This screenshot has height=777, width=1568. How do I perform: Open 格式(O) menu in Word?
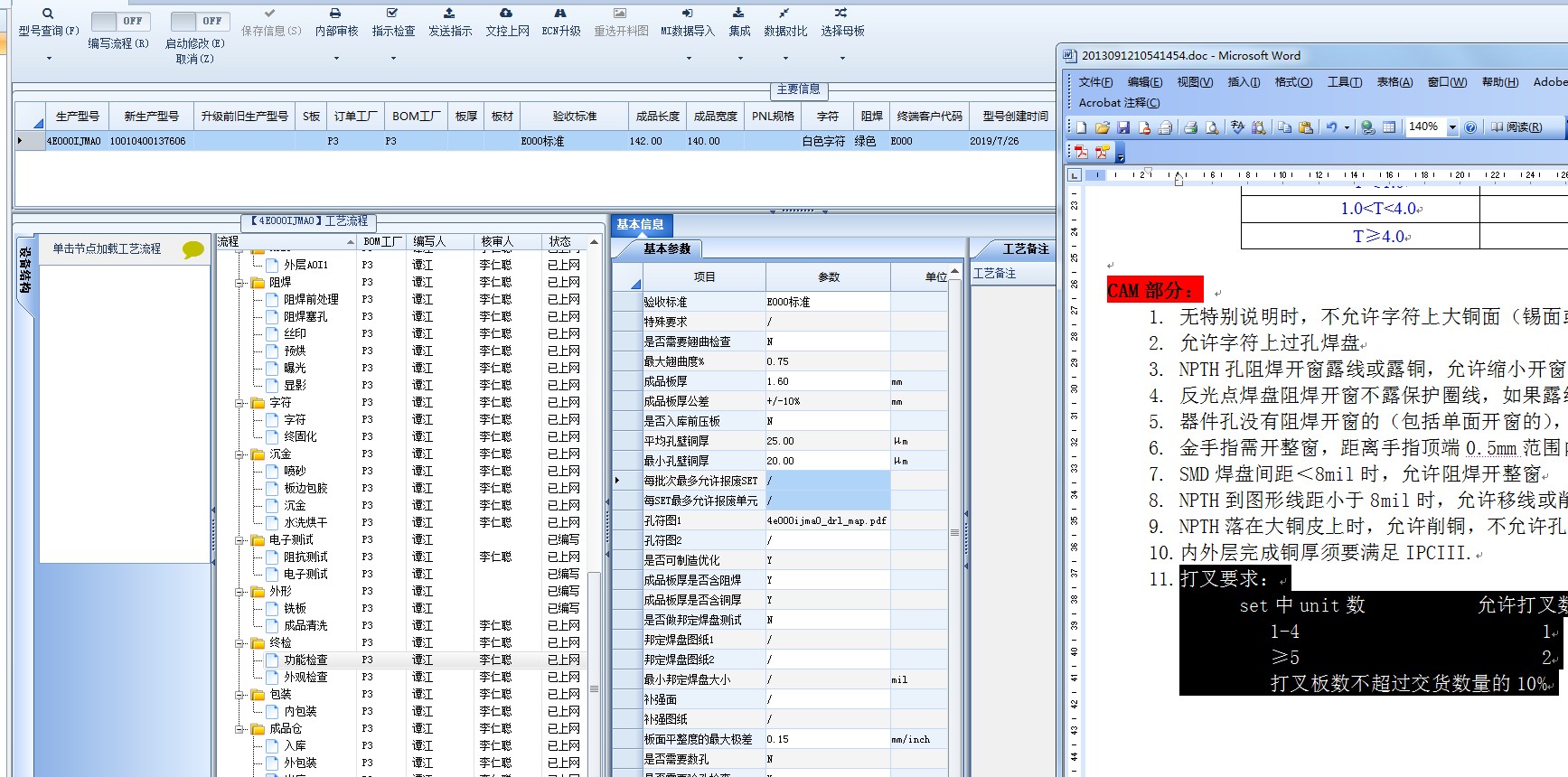pos(1293,82)
